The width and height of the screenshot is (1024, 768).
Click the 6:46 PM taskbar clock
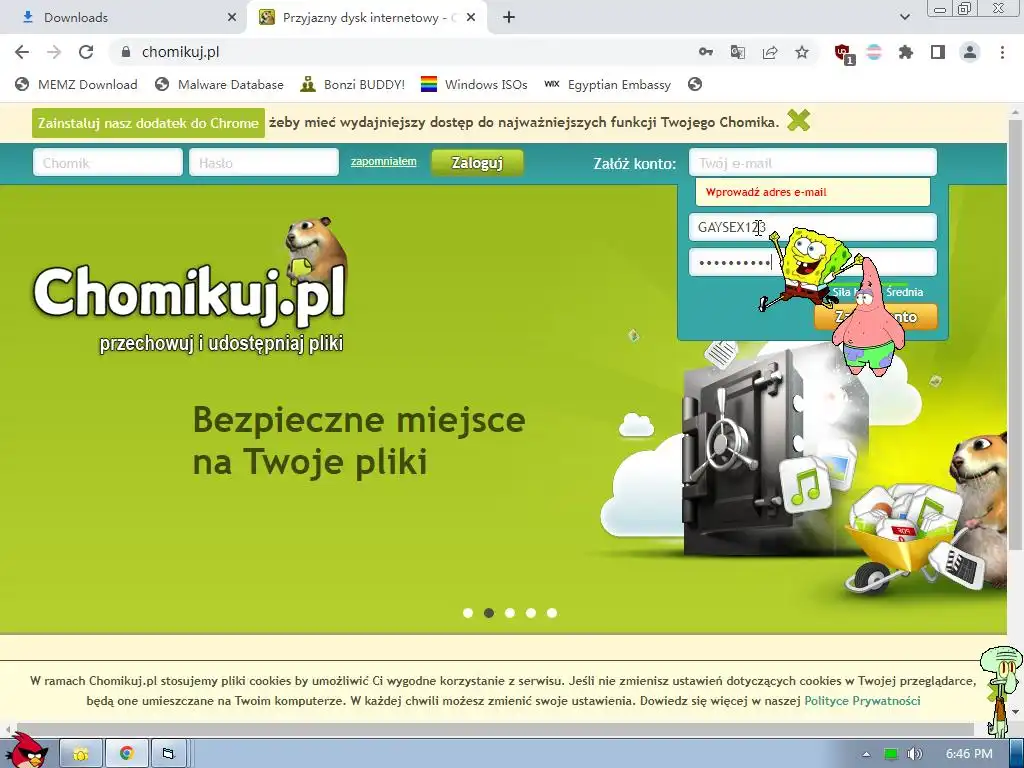[969, 754]
